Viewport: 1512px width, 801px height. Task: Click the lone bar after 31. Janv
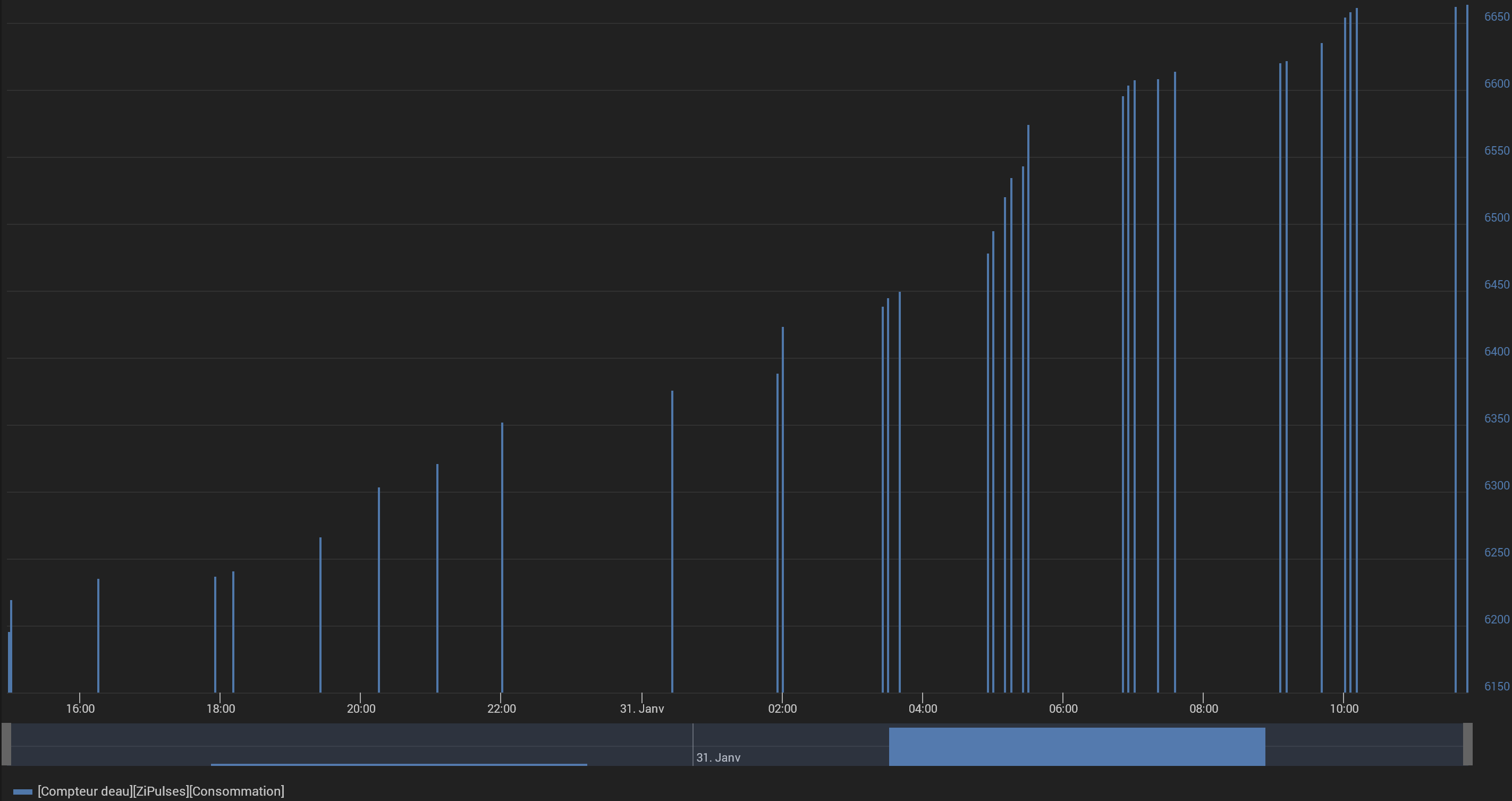(x=672, y=540)
